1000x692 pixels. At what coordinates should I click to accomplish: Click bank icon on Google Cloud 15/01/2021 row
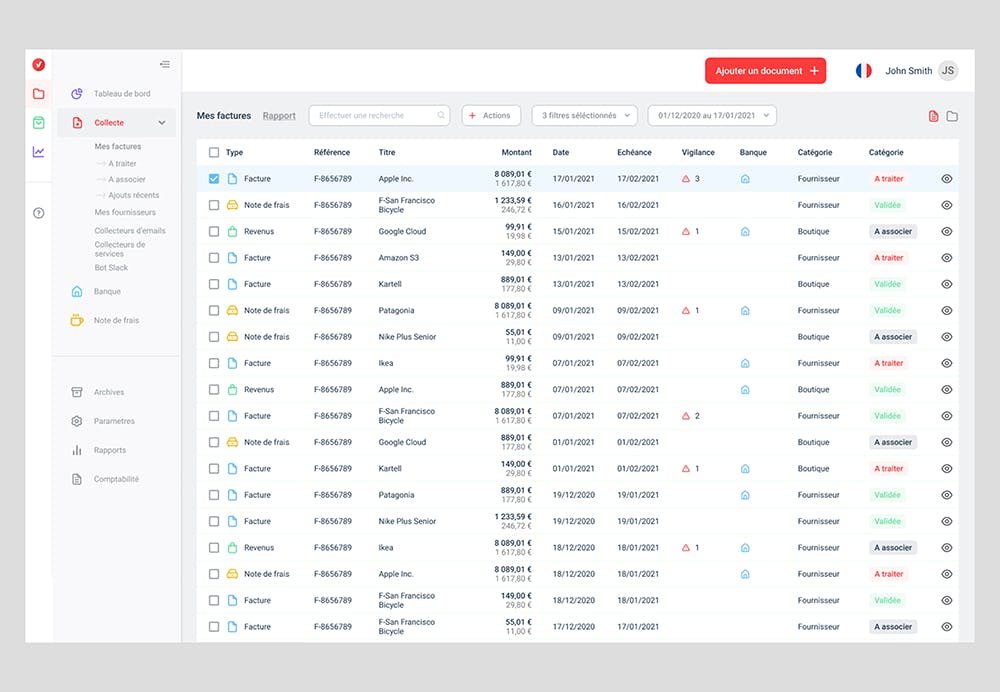click(745, 232)
